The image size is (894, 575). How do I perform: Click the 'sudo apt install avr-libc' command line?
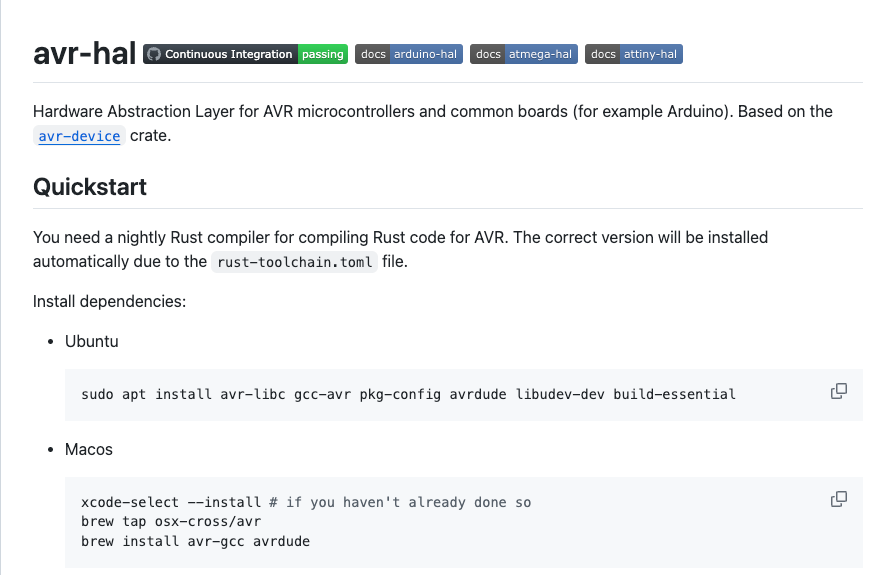coord(408,394)
